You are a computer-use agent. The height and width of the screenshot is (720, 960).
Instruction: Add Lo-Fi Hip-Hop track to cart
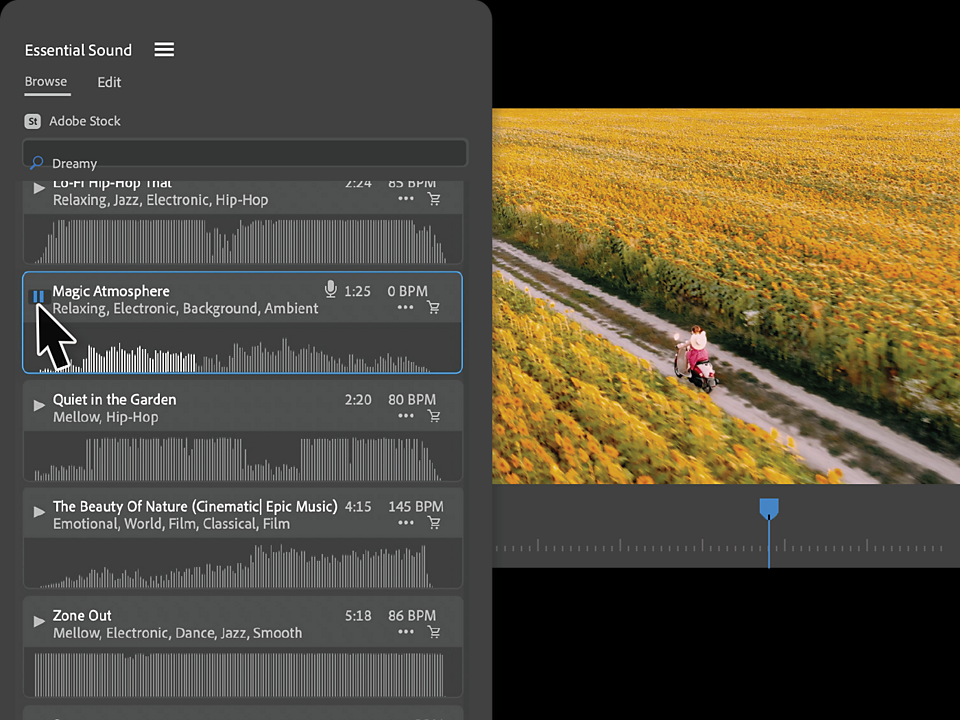[434, 198]
